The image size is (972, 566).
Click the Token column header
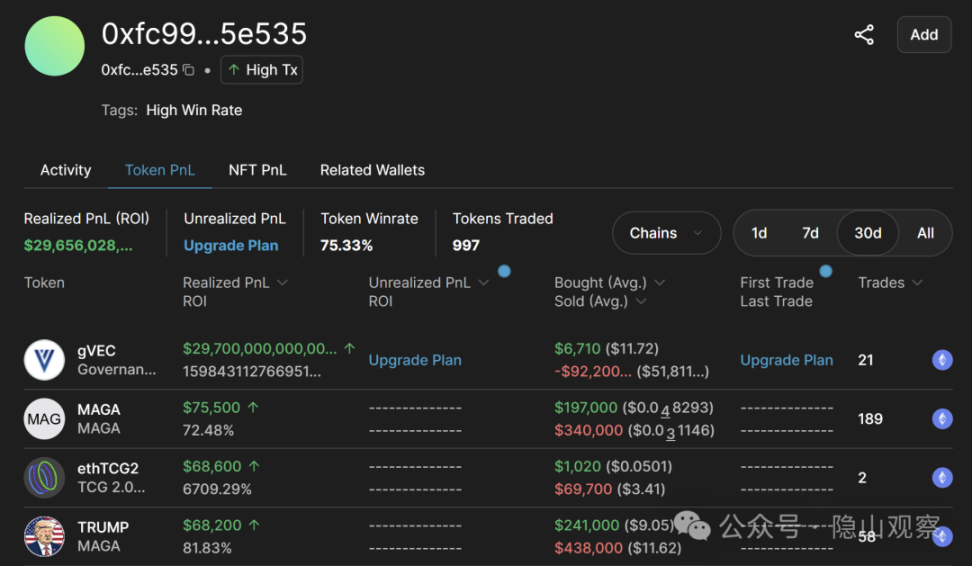(44, 283)
